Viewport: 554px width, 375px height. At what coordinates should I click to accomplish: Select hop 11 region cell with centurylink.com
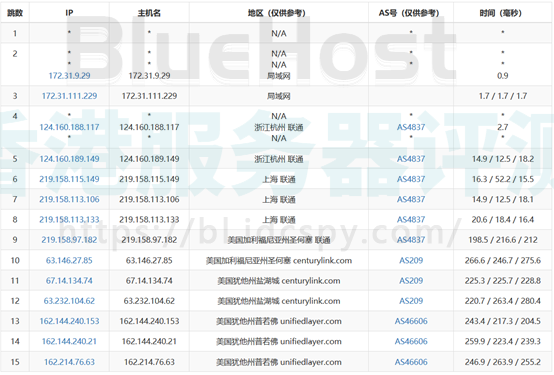click(x=279, y=281)
